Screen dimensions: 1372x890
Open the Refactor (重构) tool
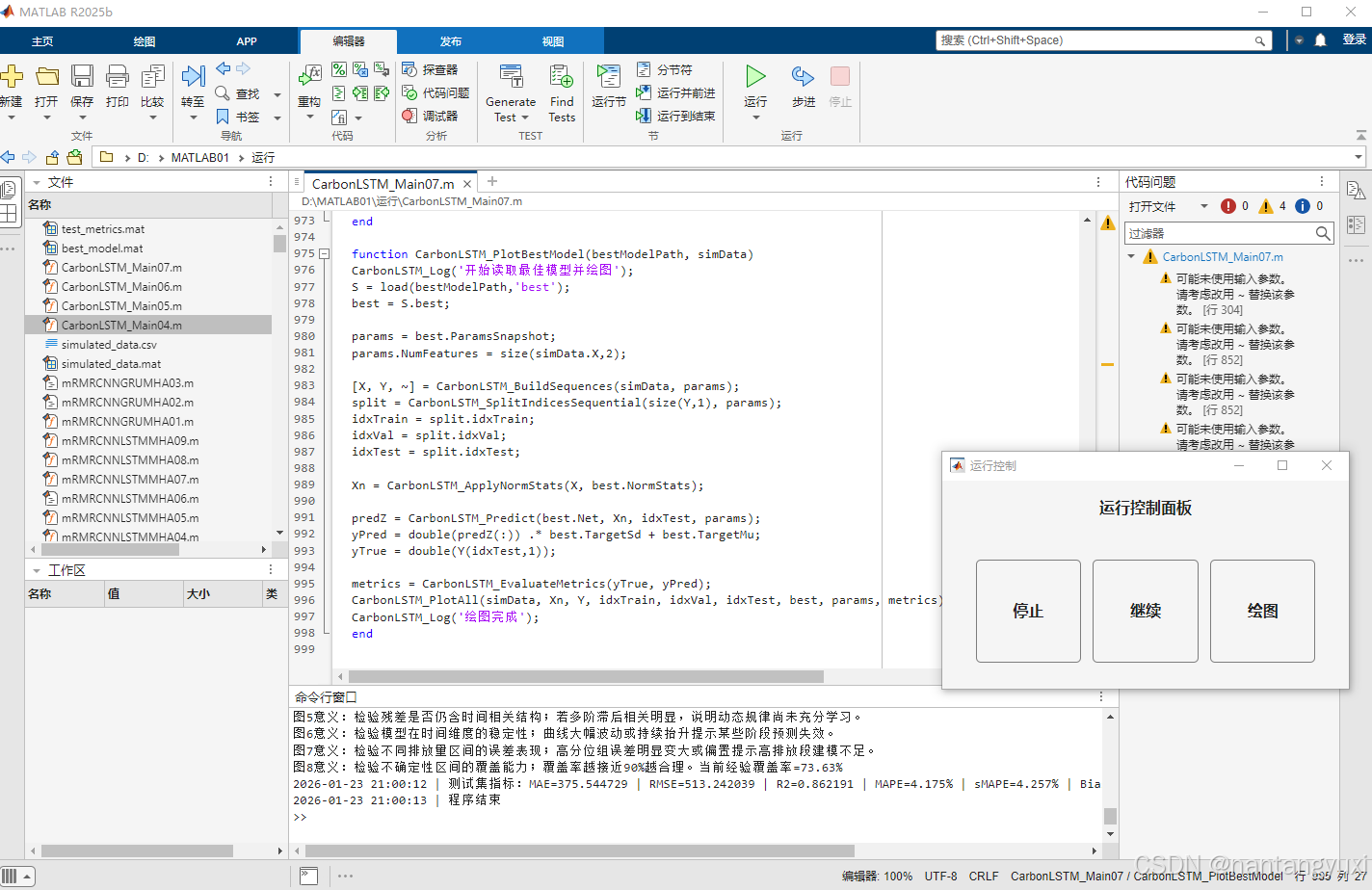point(309,76)
